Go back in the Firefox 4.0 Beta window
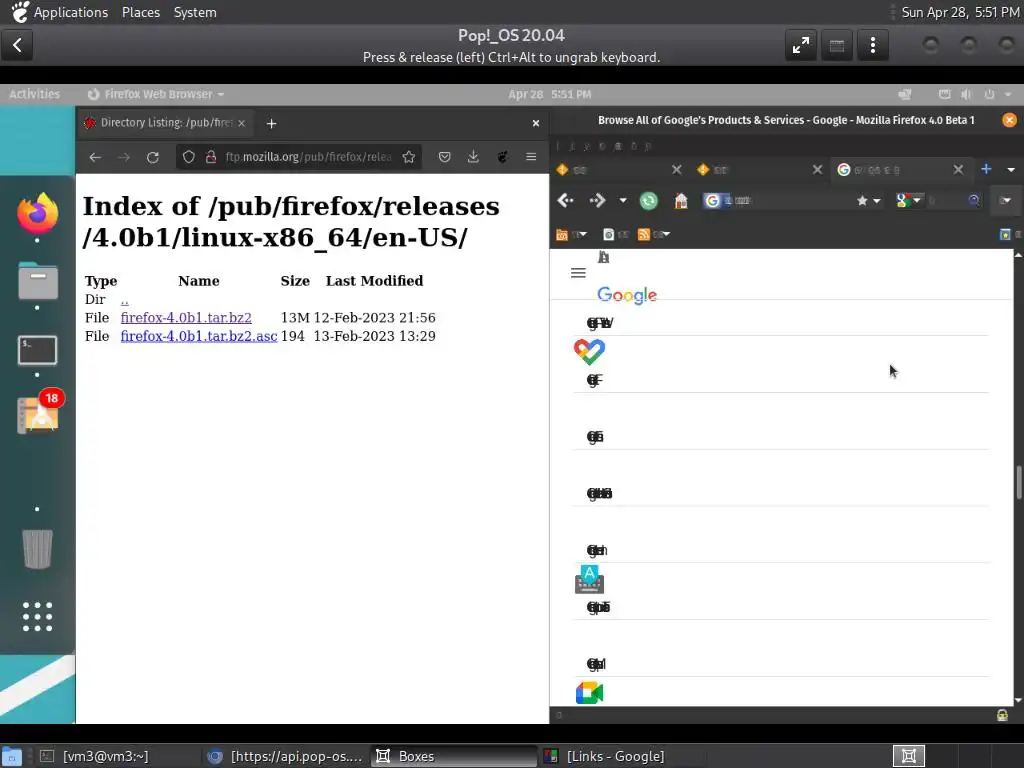The image size is (1024, 768). tap(566, 200)
